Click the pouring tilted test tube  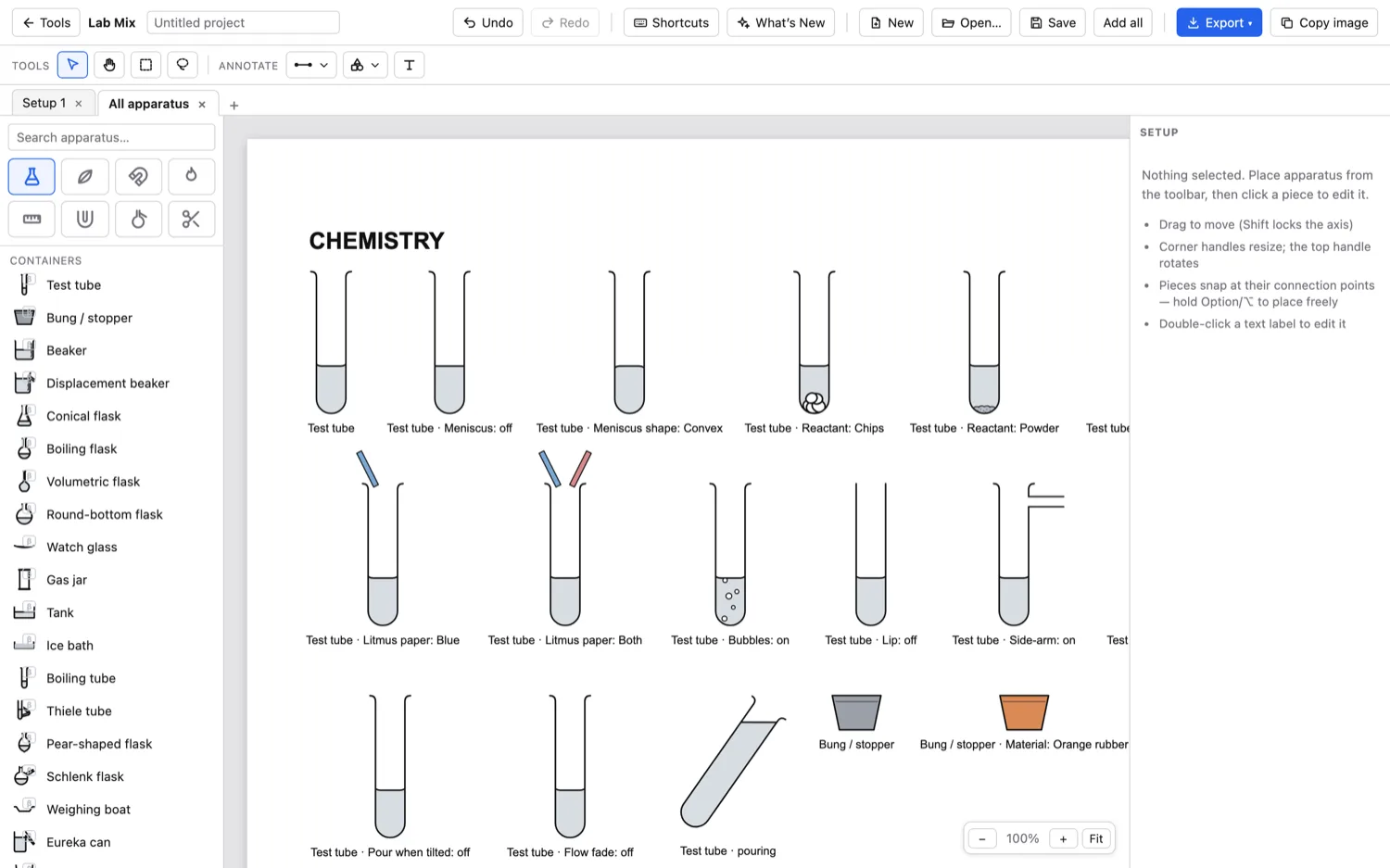point(733,761)
